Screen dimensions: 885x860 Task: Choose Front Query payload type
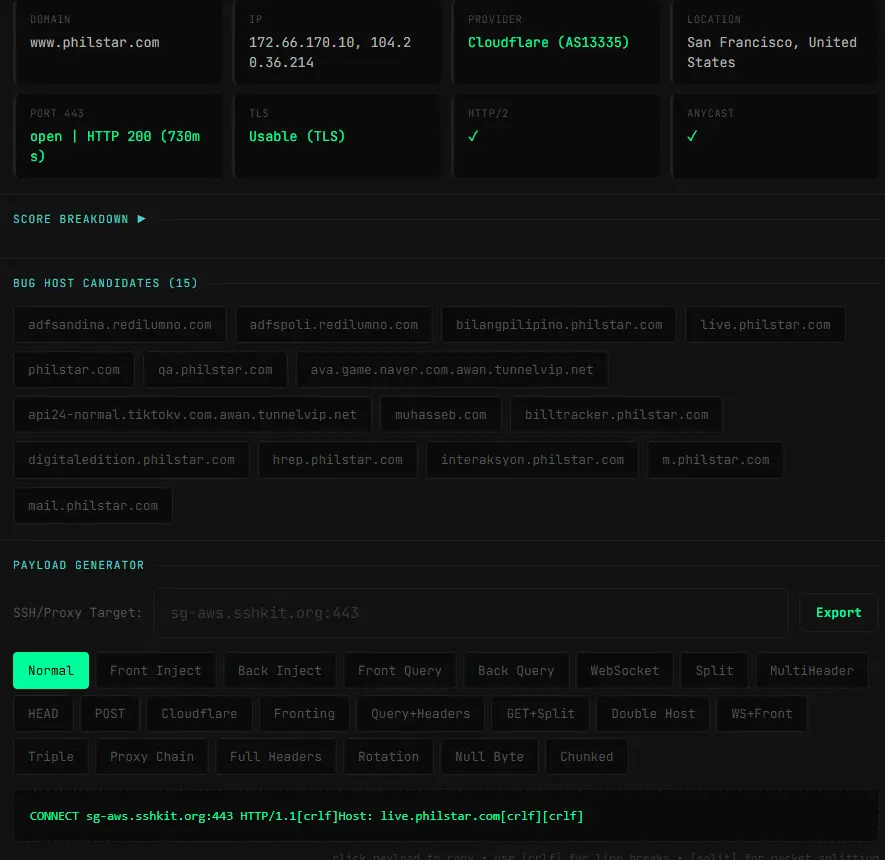click(x=400, y=670)
